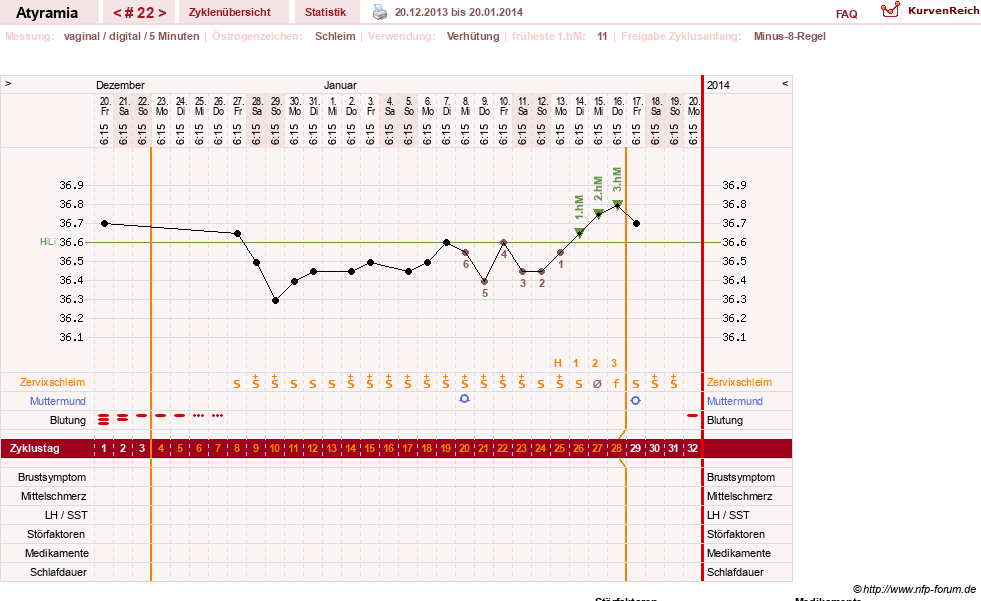Click the 2014 year label

tap(718, 85)
